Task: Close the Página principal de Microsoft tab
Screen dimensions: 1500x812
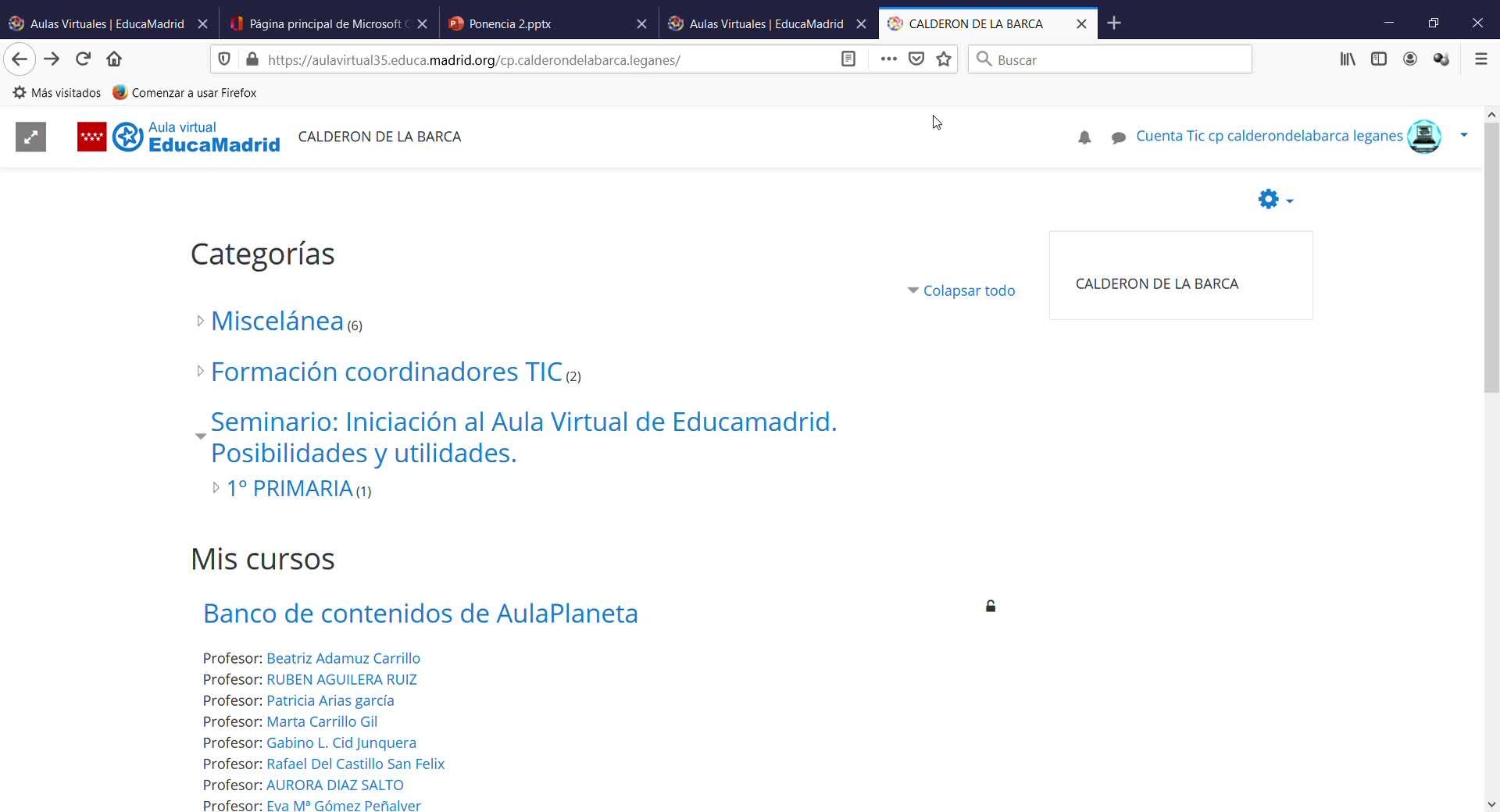Action: pos(422,24)
